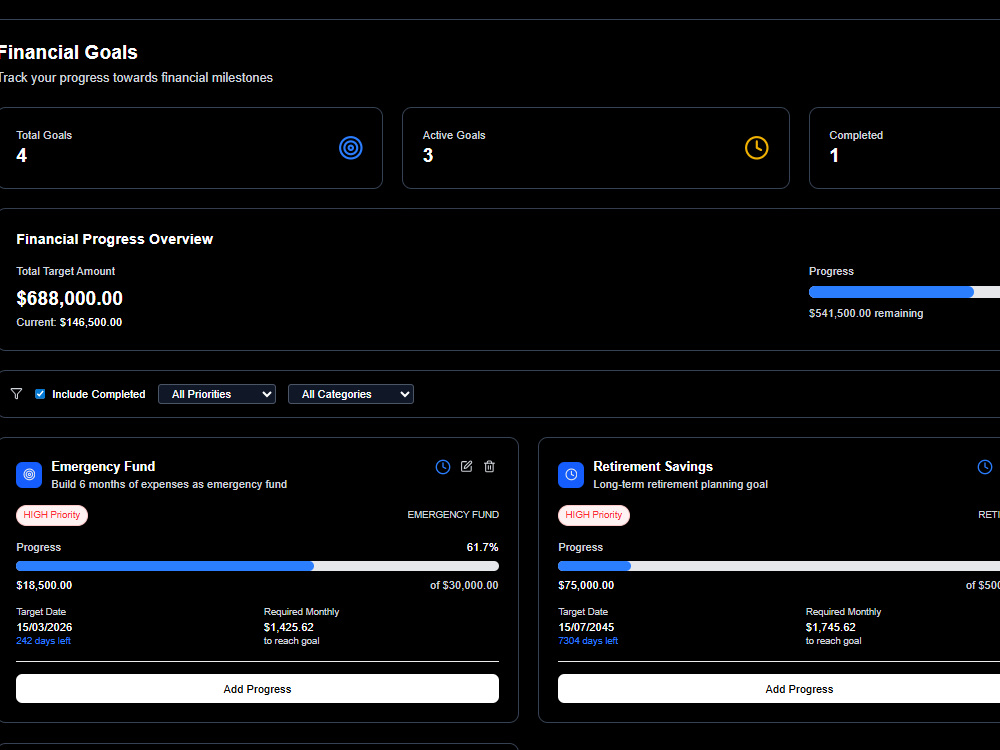The image size is (1000, 750).
Task: Click the Active Goals clock icon
Action: pos(756,148)
